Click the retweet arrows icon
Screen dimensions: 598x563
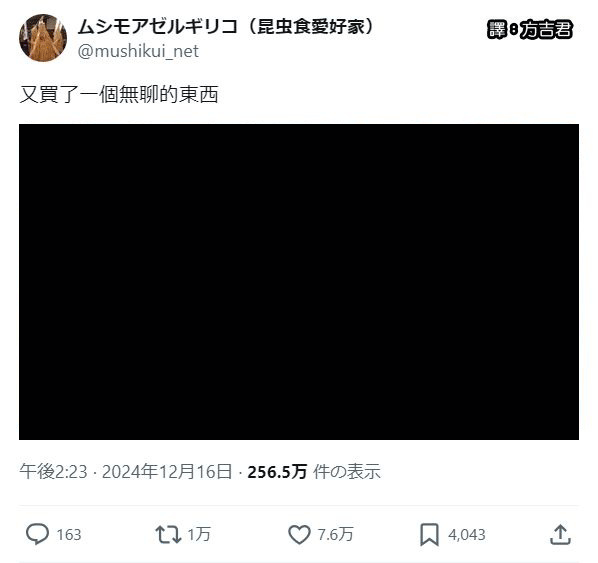click(x=168, y=534)
